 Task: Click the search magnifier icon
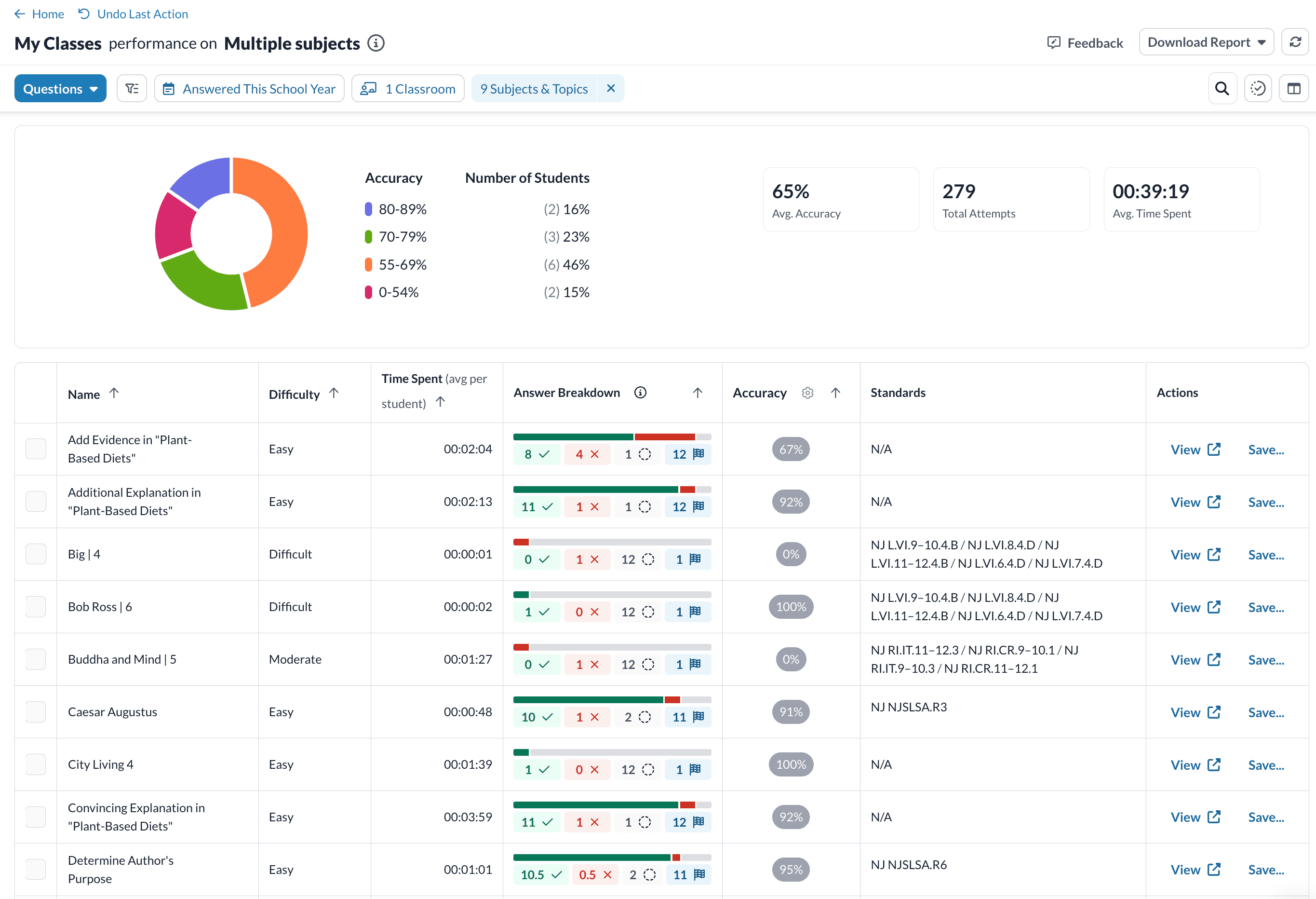[x=1222, y=88]
